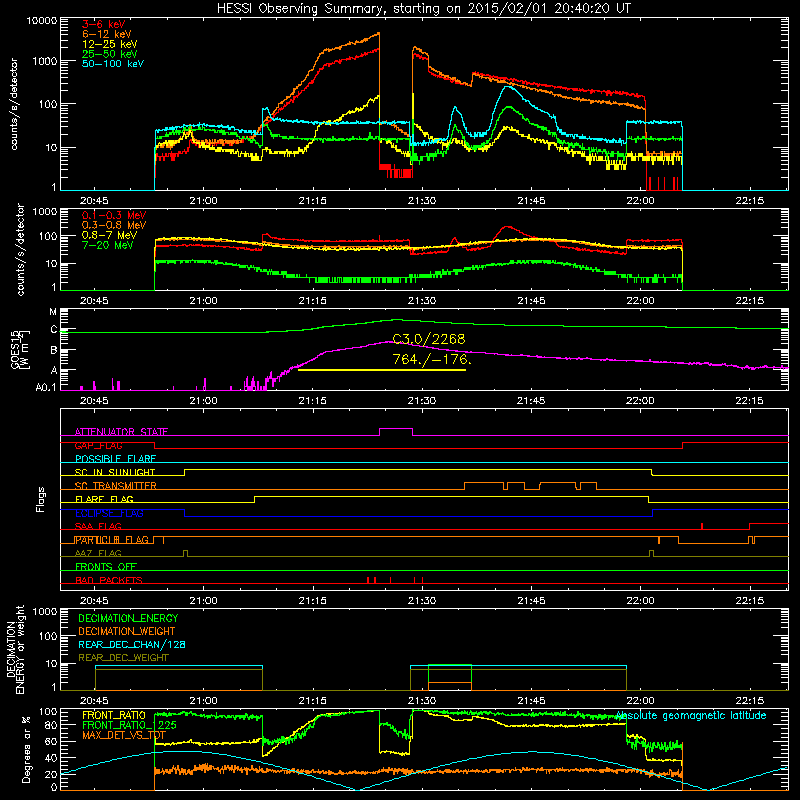This screenshot has height=800, width=800.
Task: Click the GAP_FLAG label
Action: coord(98,445)
